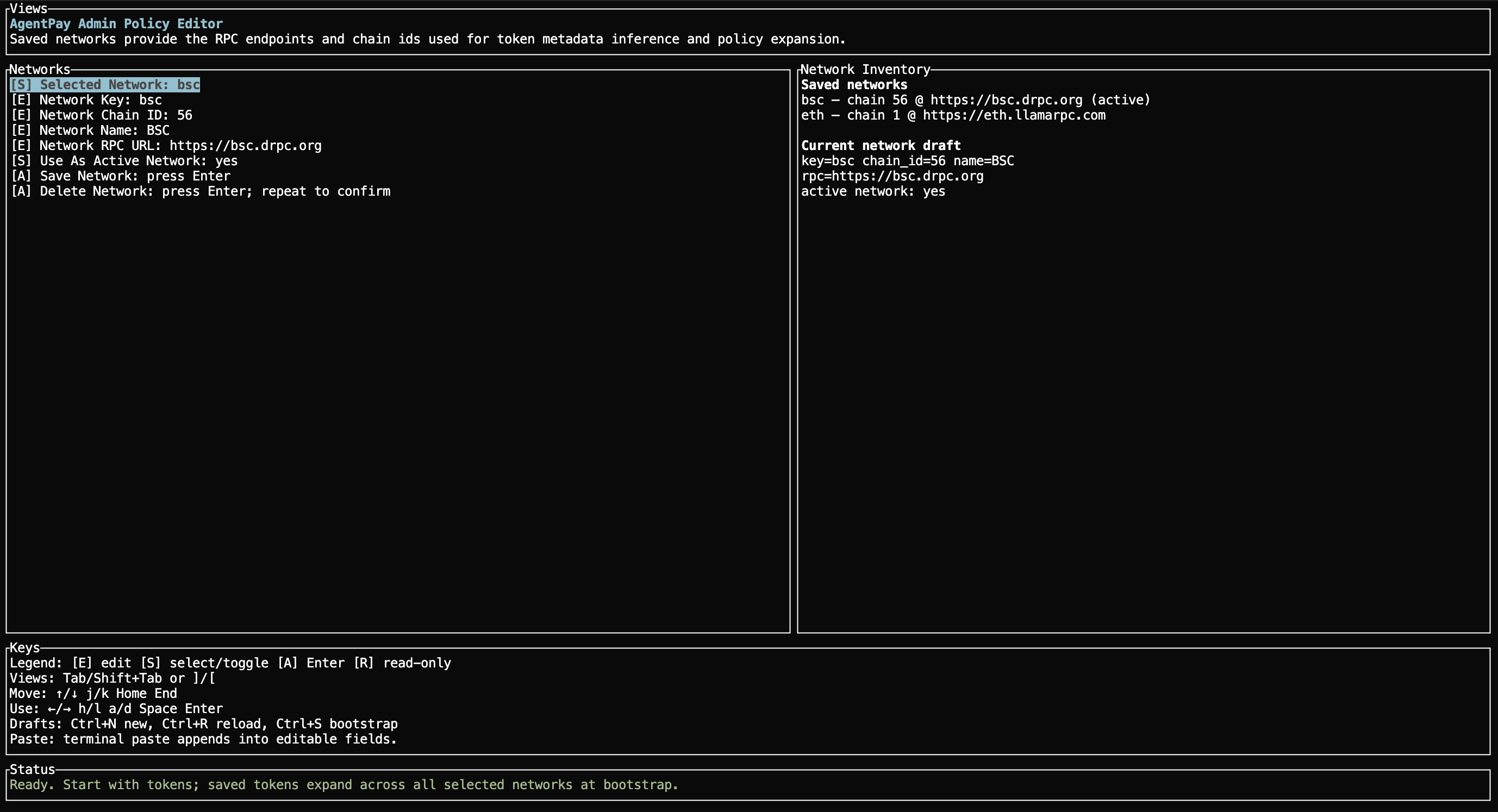This screenshot has width=1498, height=812.
Task: Edit the Network Chain ID field
Action: point(101,115)
